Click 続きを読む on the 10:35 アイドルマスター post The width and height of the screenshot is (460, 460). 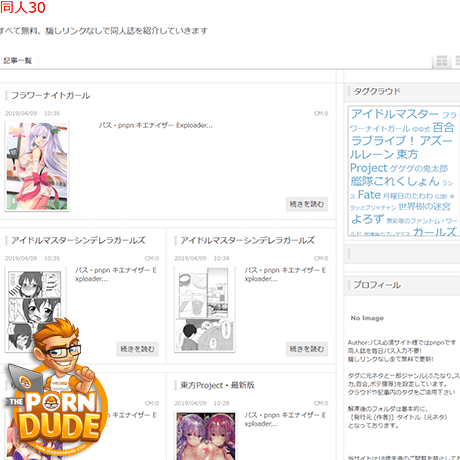(137, 349)
